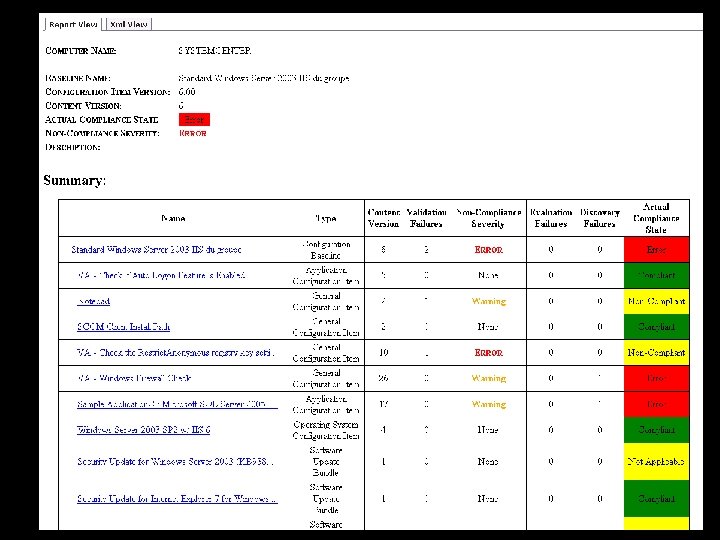
Task: Click Software Update Bundle type for KB958 row
Action: (326, 461)
